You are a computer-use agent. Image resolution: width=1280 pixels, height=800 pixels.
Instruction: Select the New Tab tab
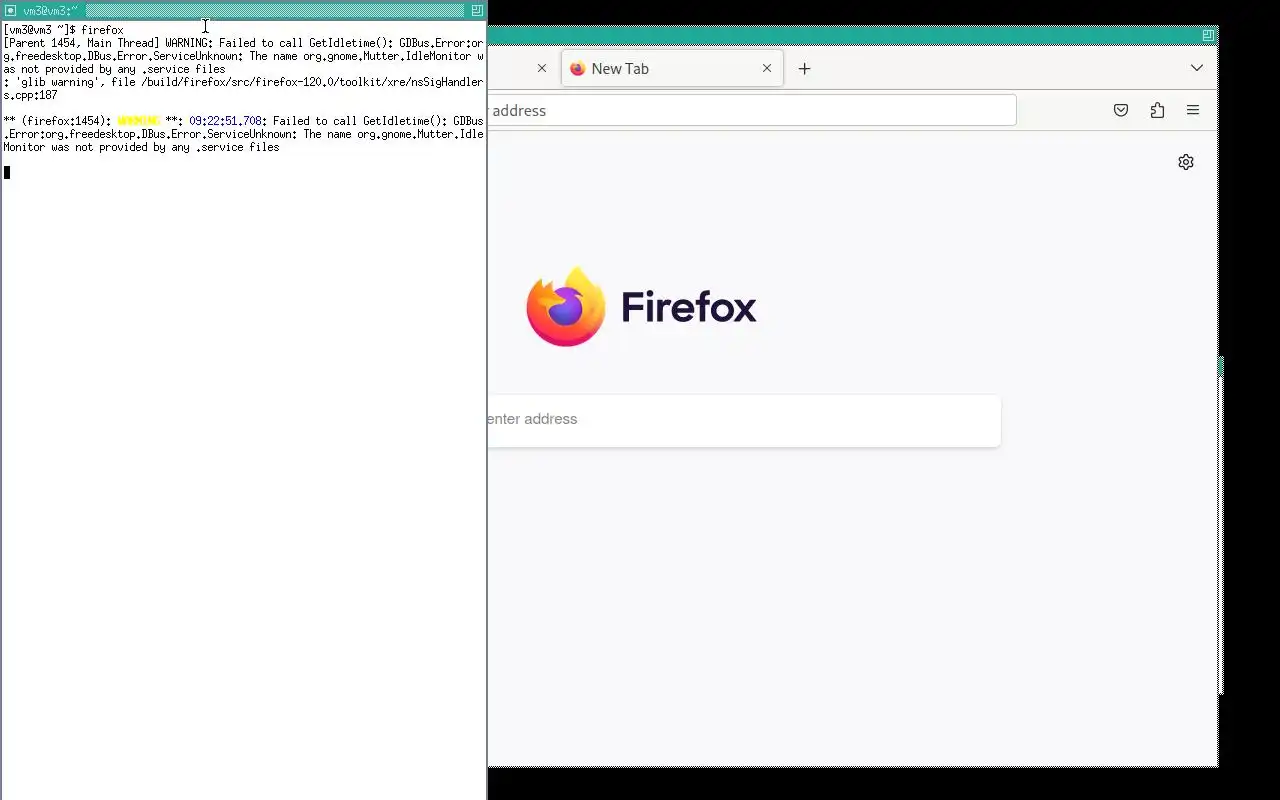(672, 68)
